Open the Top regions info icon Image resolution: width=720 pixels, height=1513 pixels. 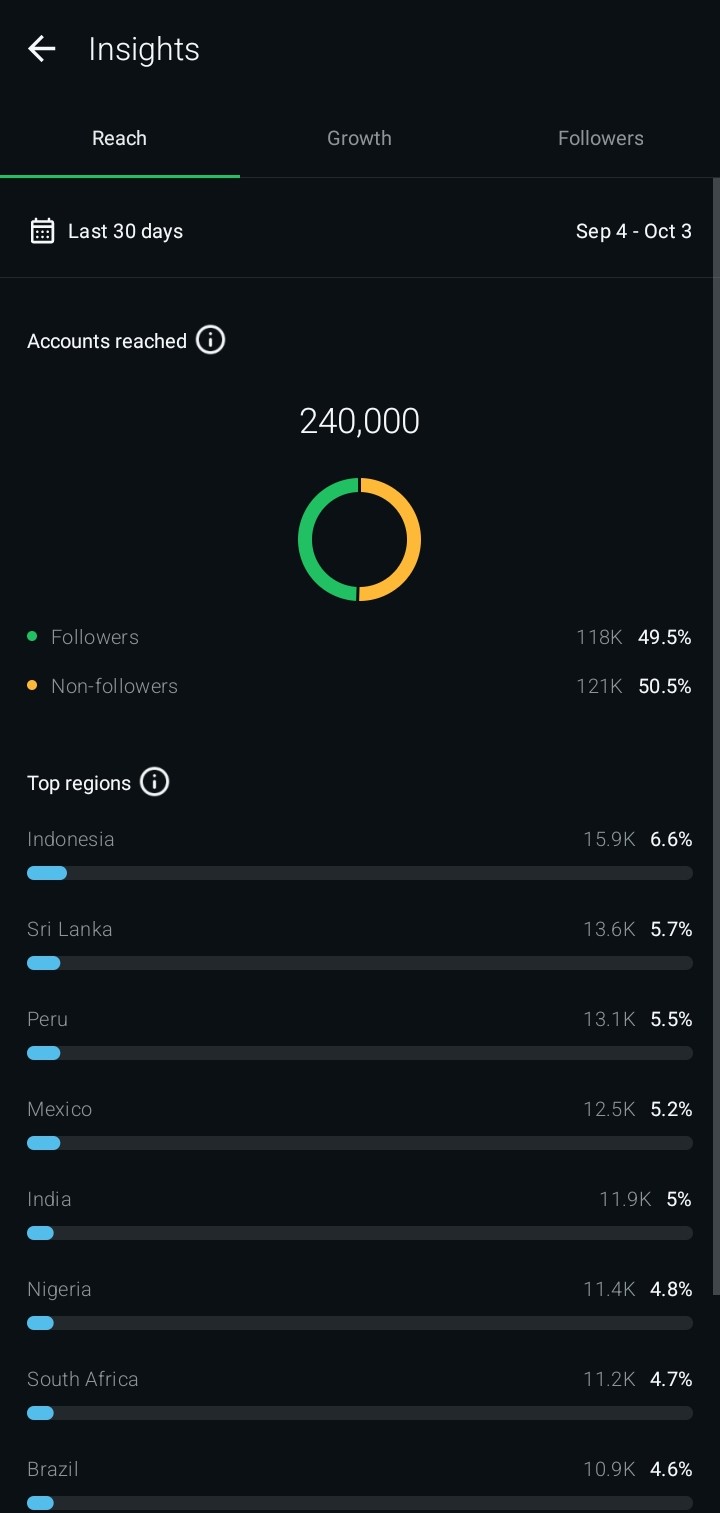154,782
